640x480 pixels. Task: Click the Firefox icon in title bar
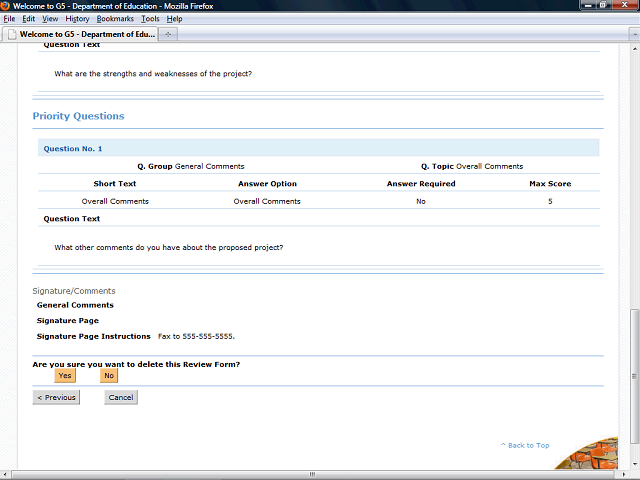tap(6, 6)
